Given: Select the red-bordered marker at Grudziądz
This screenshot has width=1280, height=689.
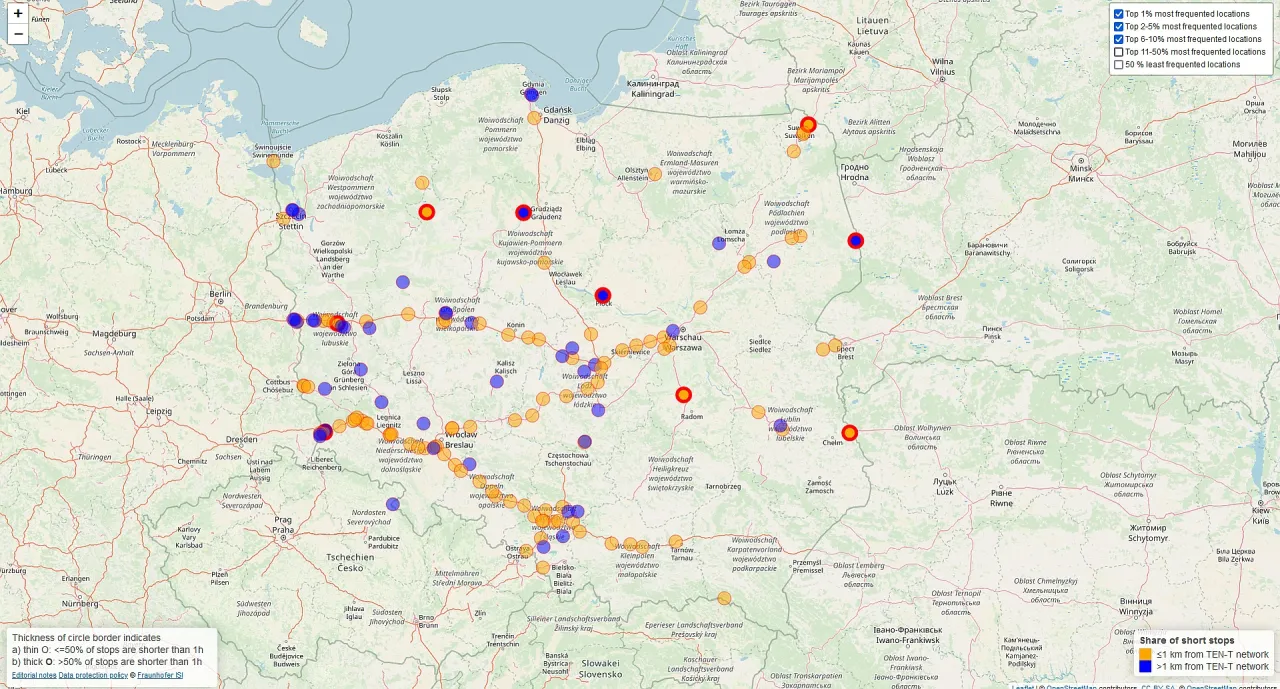Looking at the screenshot, I should pos(523,211).
